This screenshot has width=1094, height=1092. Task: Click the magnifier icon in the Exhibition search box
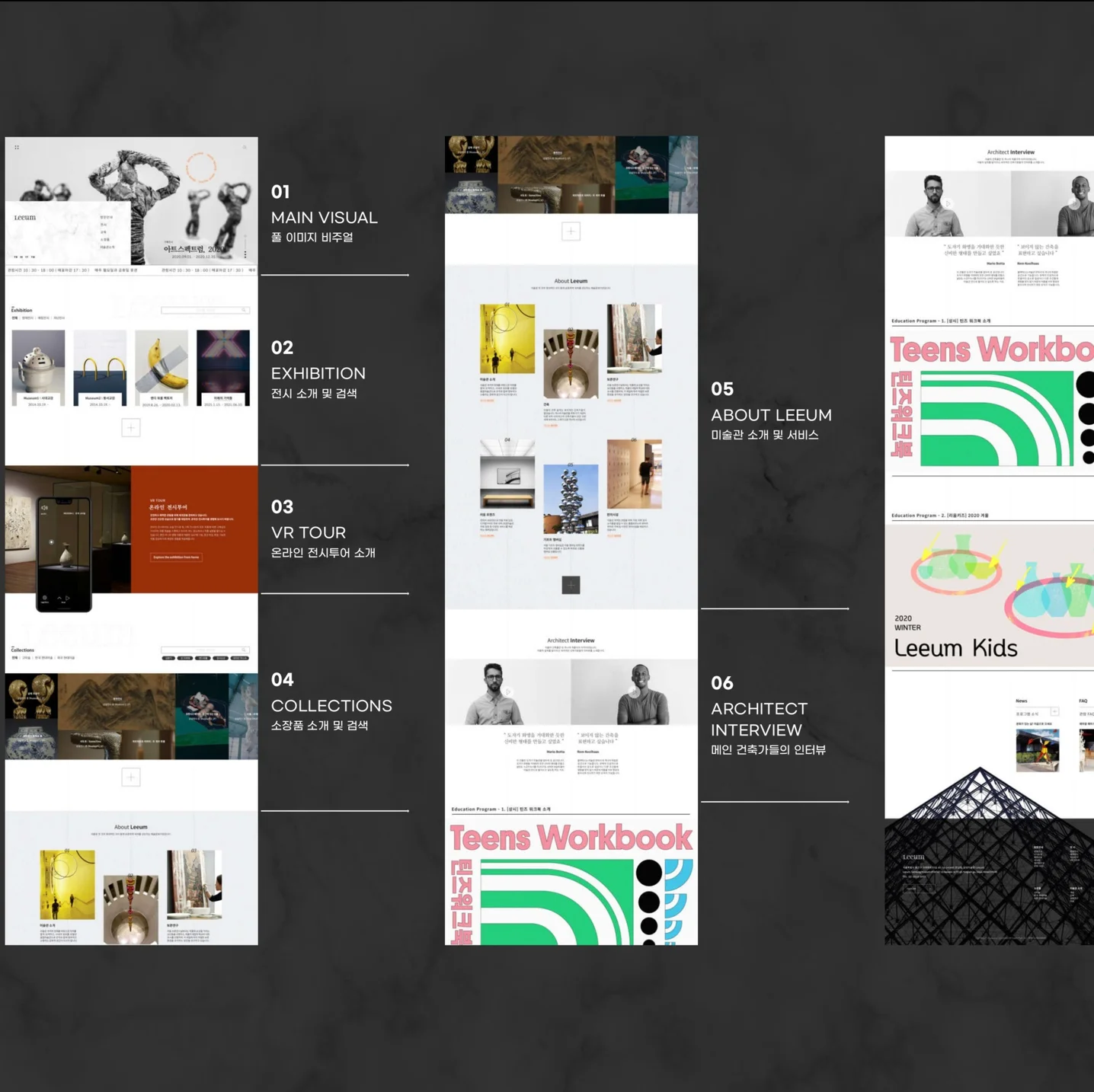pos(244,310)
